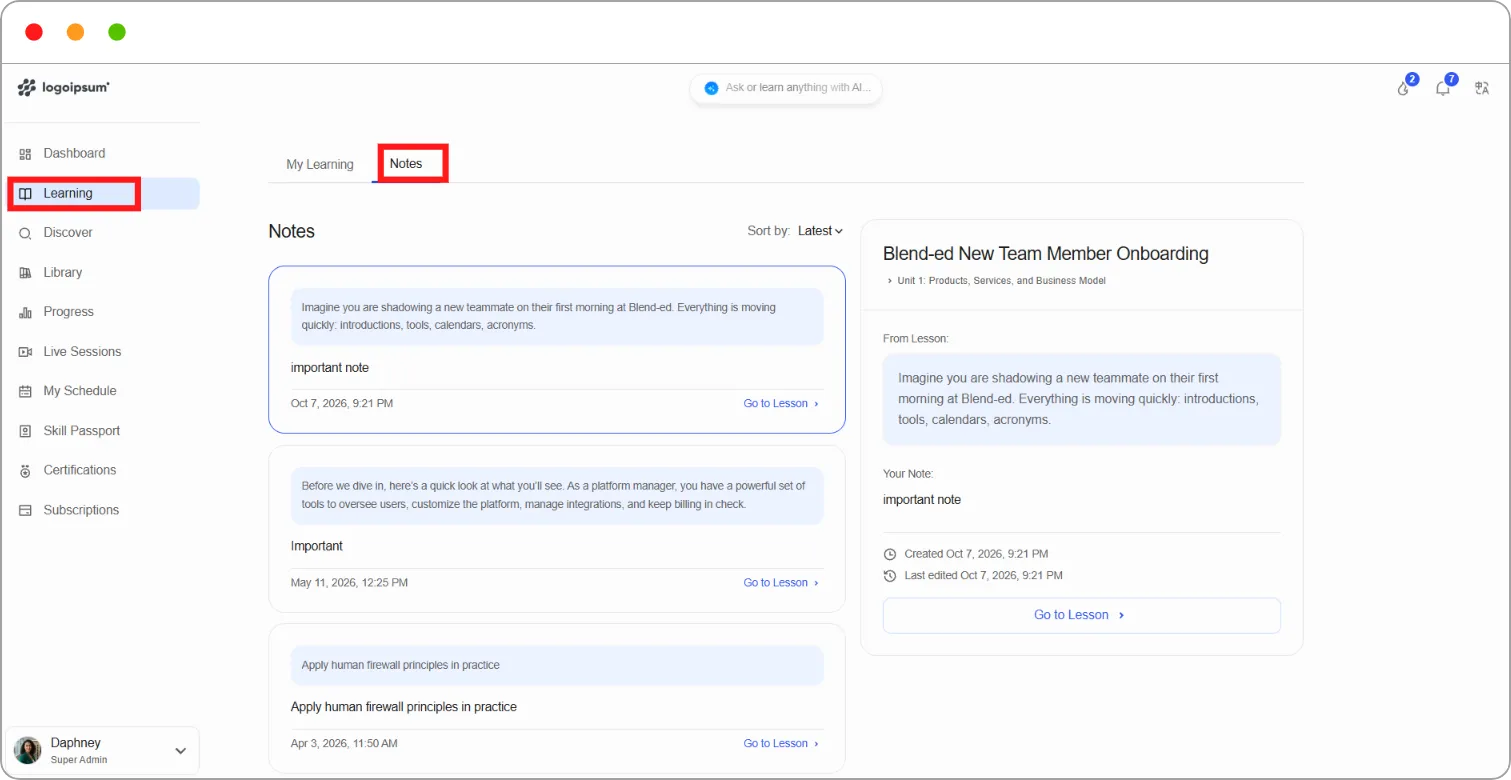Screen dimensions: 1511x780
Task: Click "important note" text in first note card
Action: (x=330, y=368)
